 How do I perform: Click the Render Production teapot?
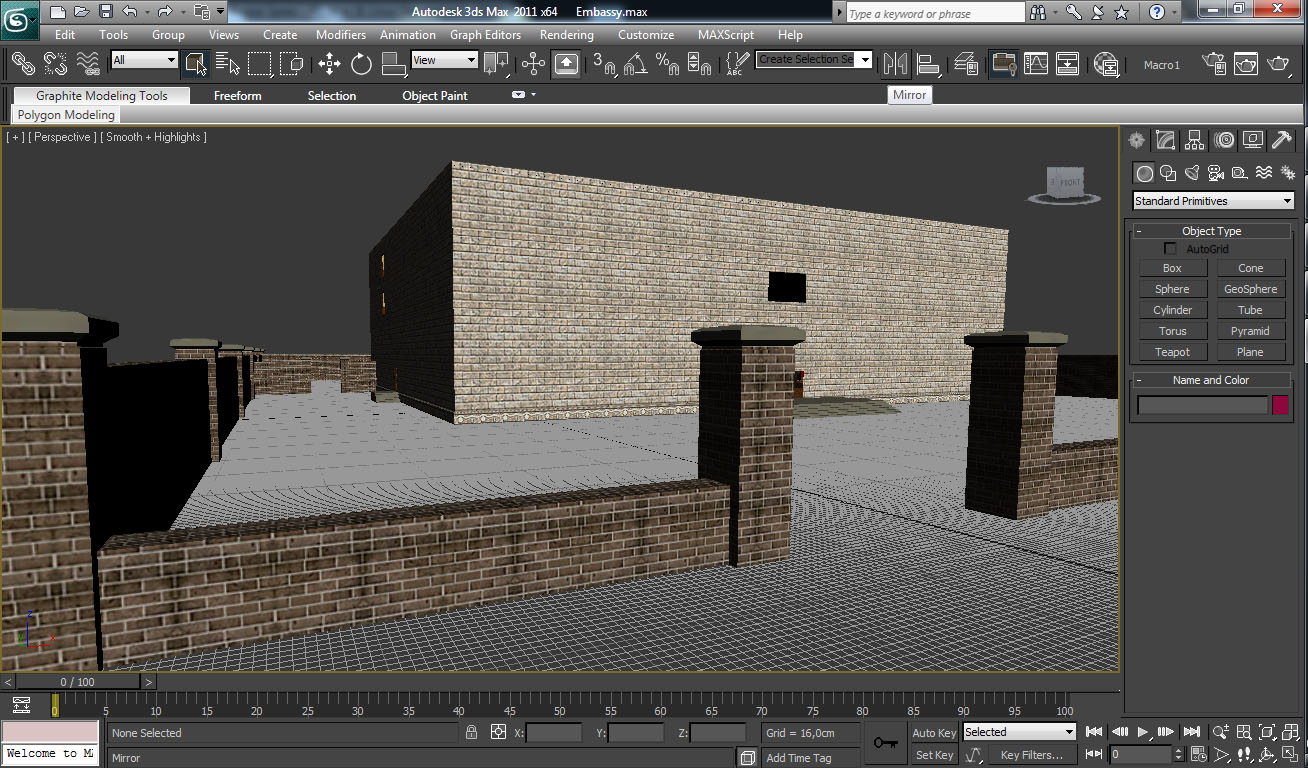coord(1279,64)
